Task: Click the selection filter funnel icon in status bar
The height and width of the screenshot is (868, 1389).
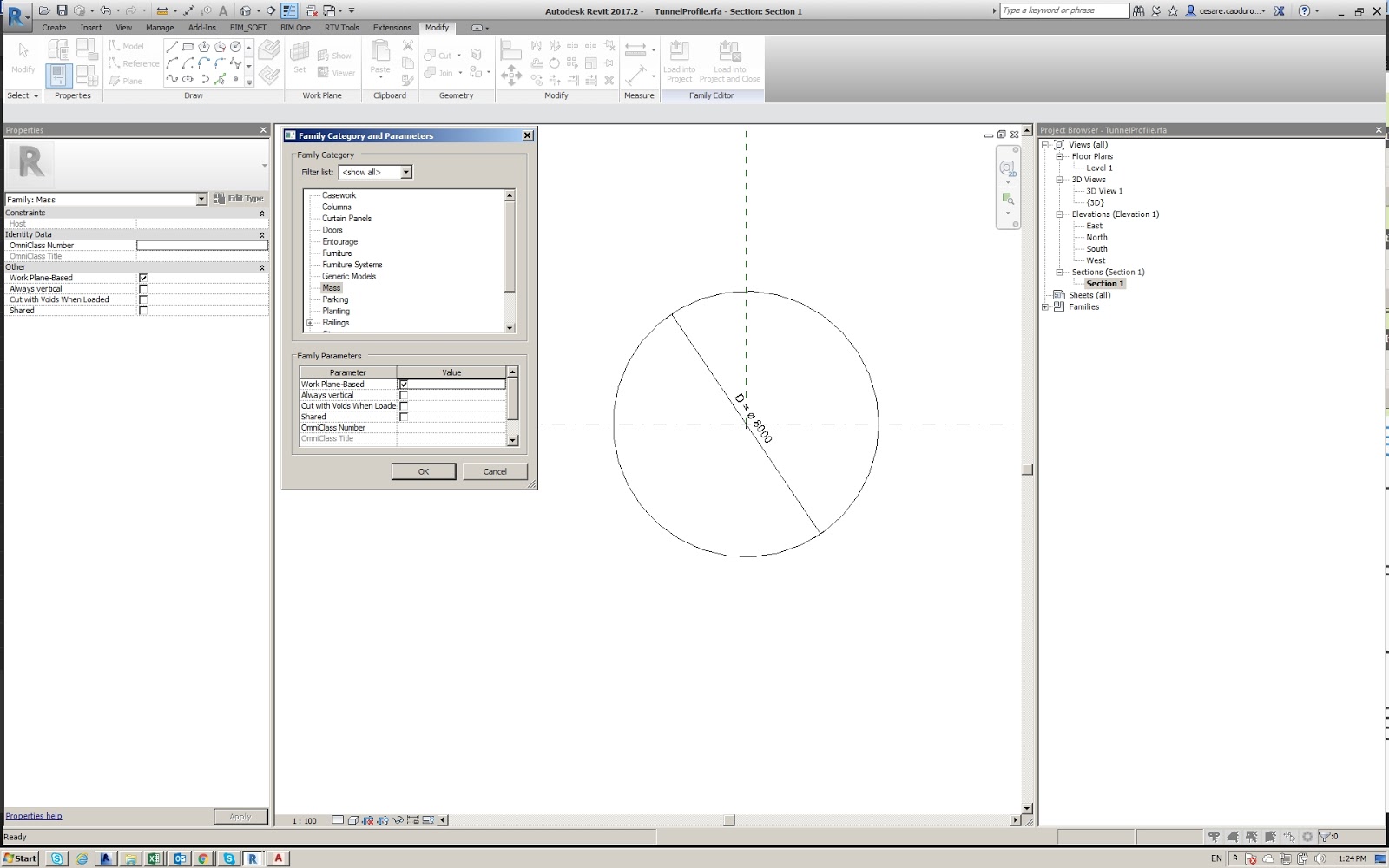Action: 1324,837
